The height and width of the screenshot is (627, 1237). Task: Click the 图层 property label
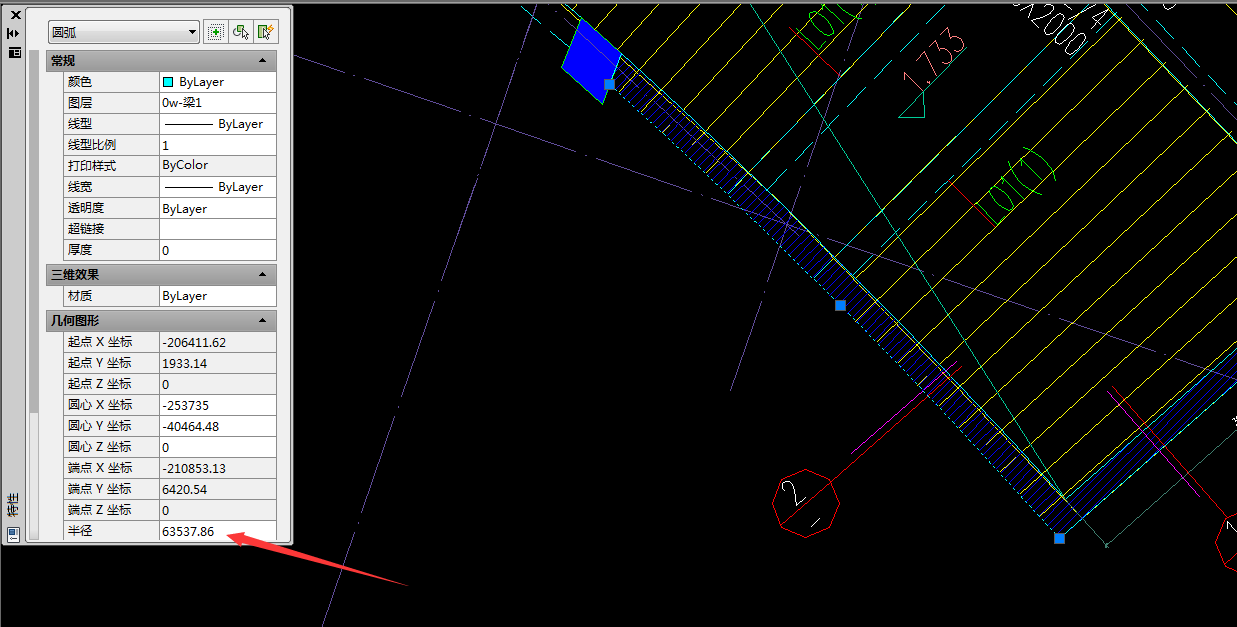click(80, 103)
